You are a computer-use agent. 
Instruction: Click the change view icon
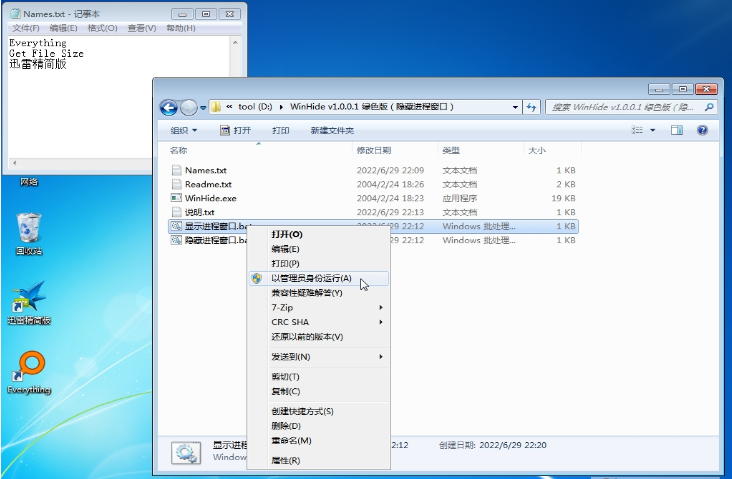point(637,130)
